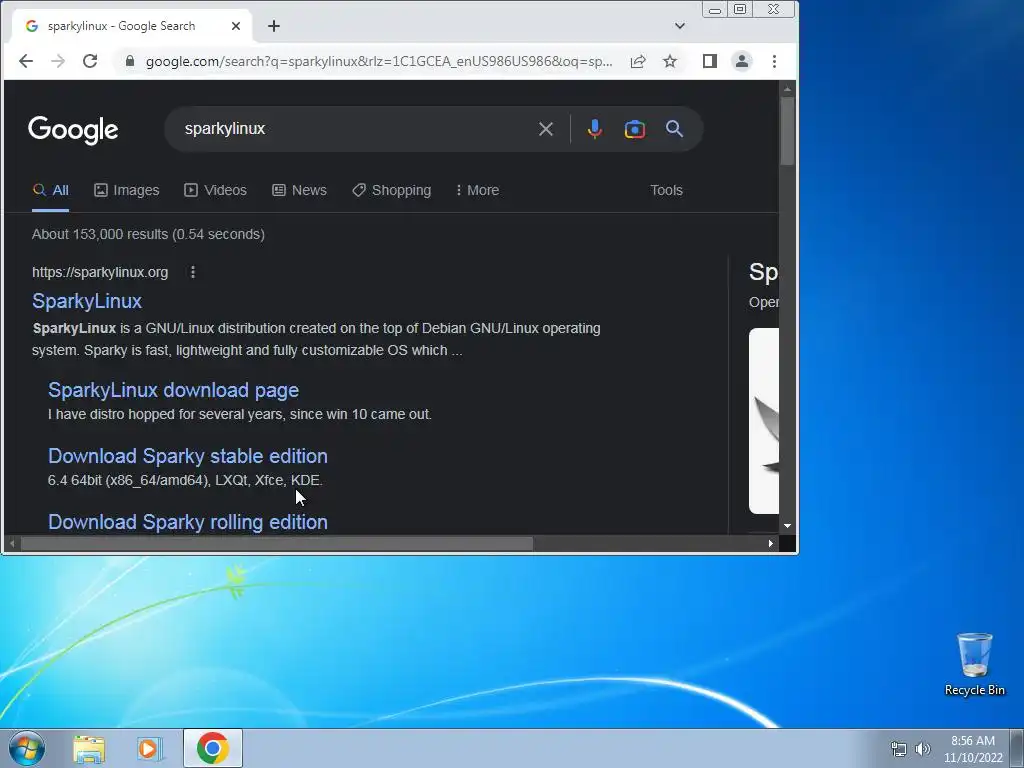
Task: Switch to Videos results tab
Action: (216, 190)
